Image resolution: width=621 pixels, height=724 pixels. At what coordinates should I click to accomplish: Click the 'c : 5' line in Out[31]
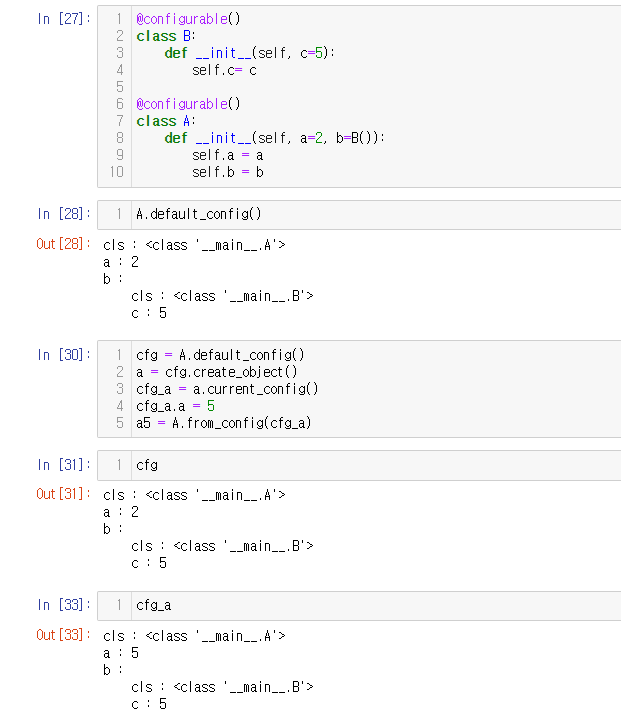(x=149, y=563)
